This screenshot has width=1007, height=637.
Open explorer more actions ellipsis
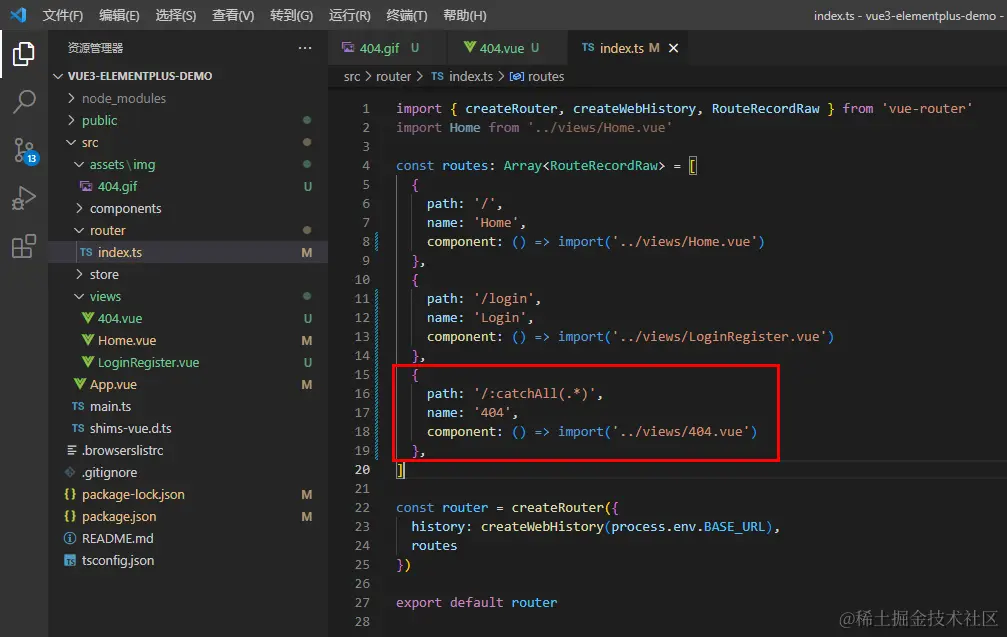[305, 48]
